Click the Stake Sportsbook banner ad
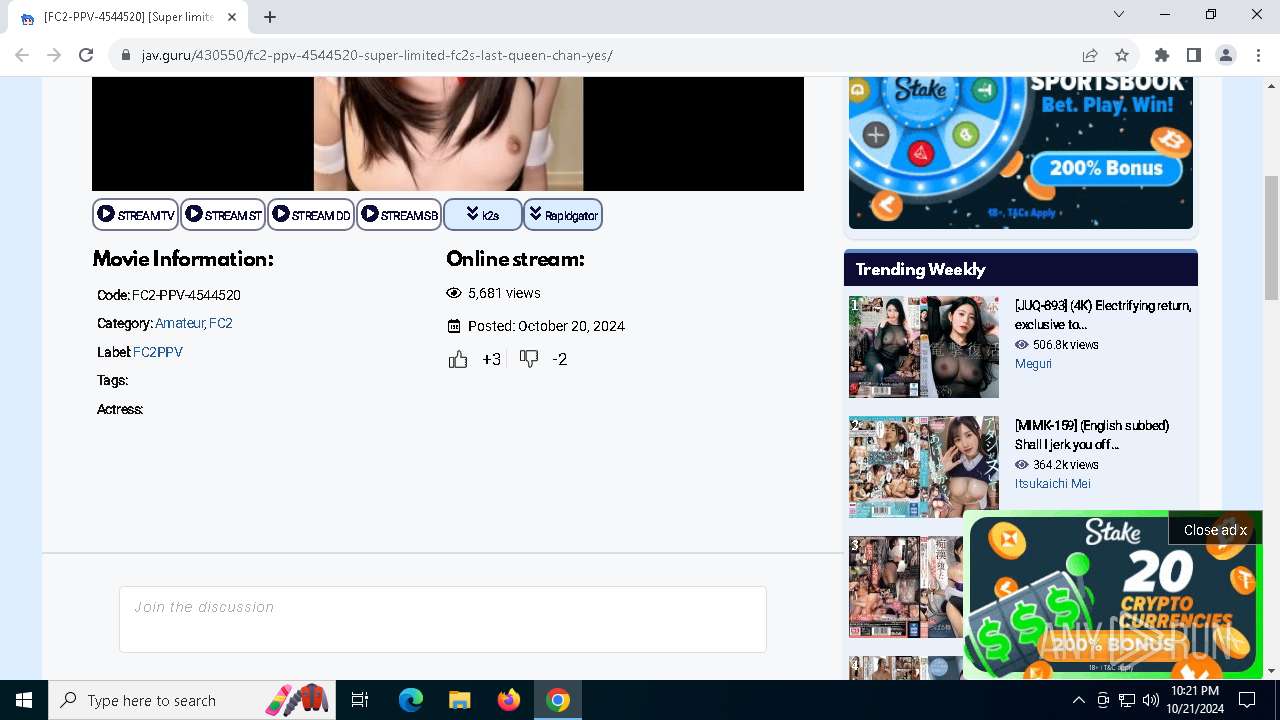 tap(1021, 152)
